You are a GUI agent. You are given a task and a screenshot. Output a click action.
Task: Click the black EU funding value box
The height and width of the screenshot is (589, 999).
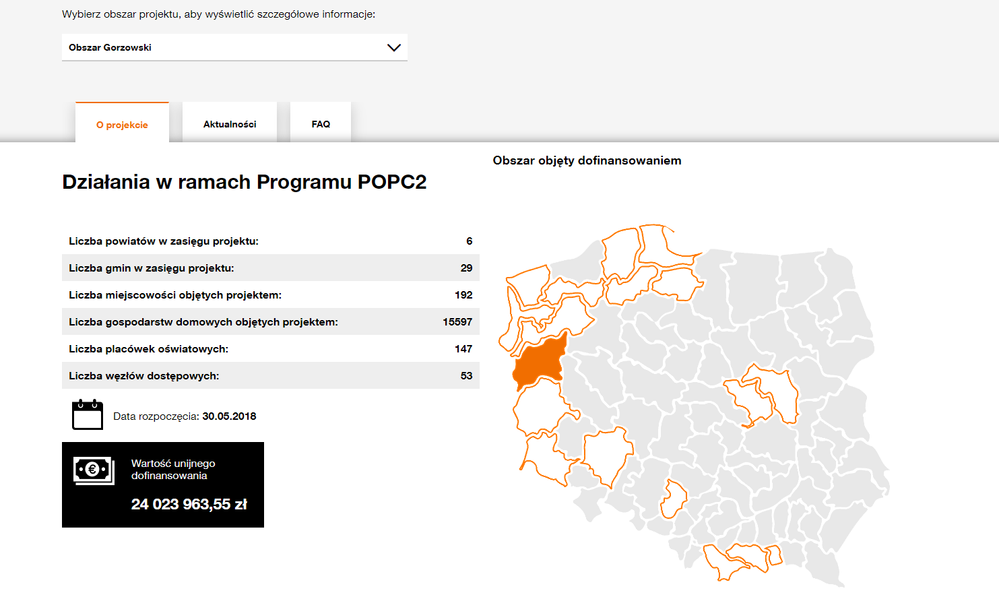click(163, 485)
